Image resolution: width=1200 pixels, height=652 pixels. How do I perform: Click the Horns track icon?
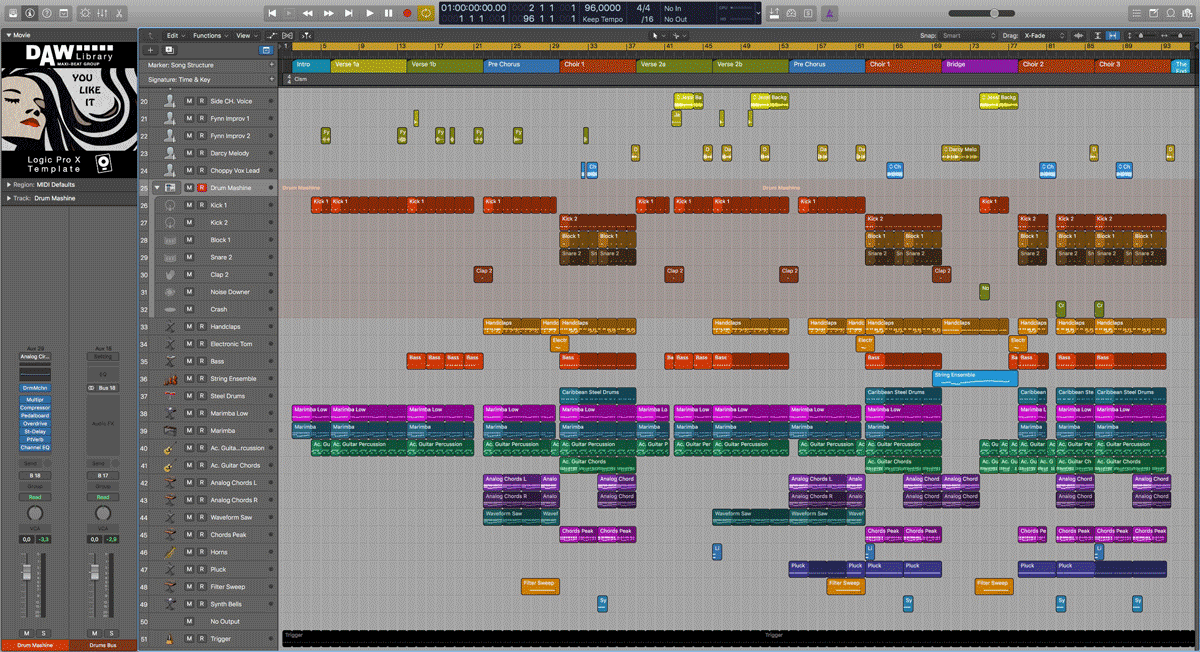(170, 552)
